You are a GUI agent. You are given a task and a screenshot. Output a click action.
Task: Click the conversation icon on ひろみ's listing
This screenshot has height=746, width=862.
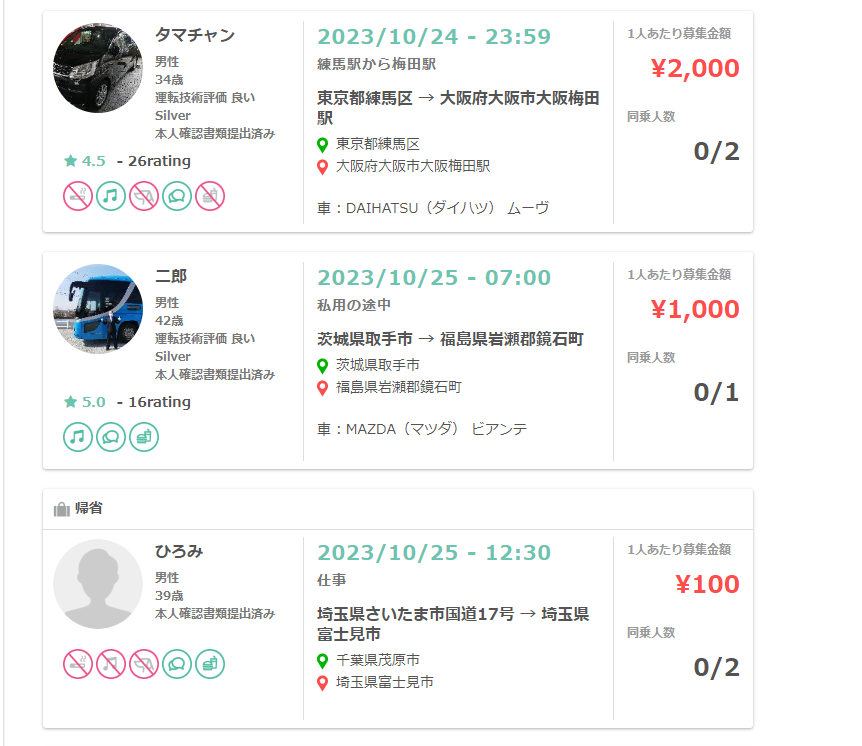177,664
